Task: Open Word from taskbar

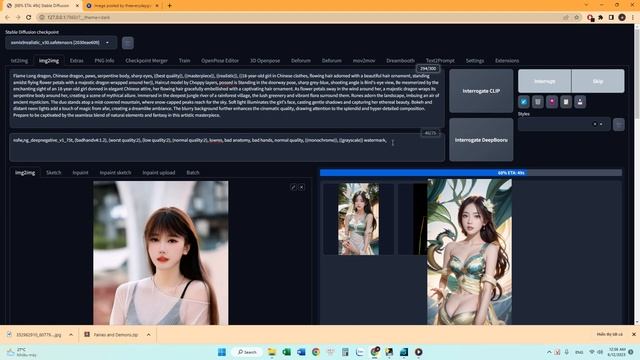Action: (x=301, y=352)
